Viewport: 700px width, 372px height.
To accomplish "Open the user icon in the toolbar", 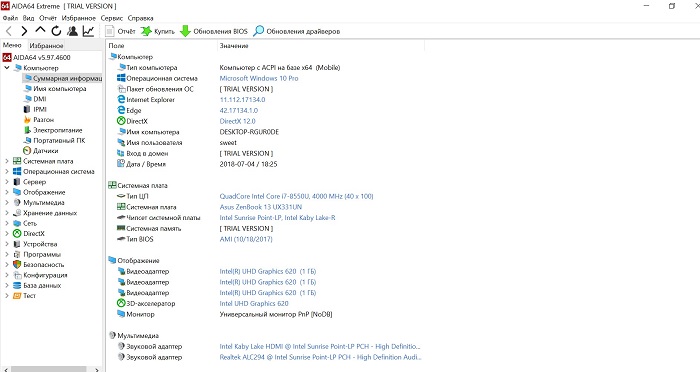I will click(x=72, y=31).
